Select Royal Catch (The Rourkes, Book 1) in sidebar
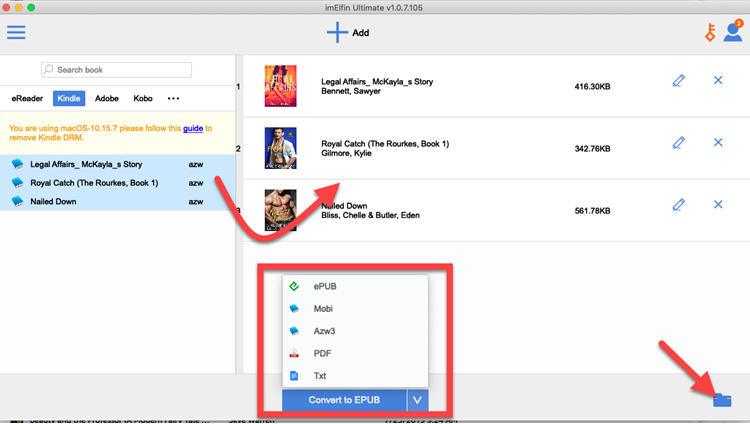This screenshot has width=750, height=424. tap(118, 183)
